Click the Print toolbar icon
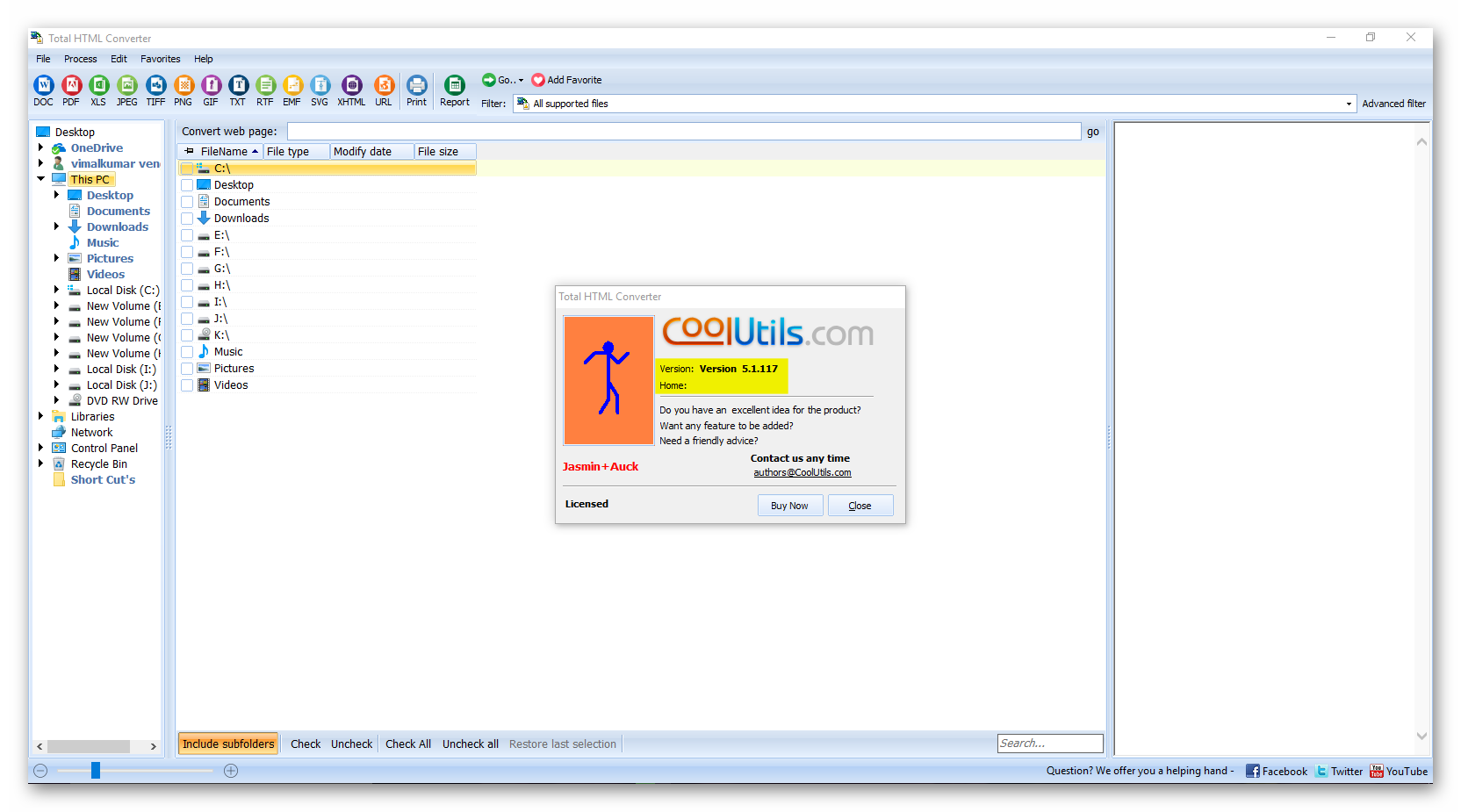This screenshot has height=812, width=1461. (x=417, y=85)
